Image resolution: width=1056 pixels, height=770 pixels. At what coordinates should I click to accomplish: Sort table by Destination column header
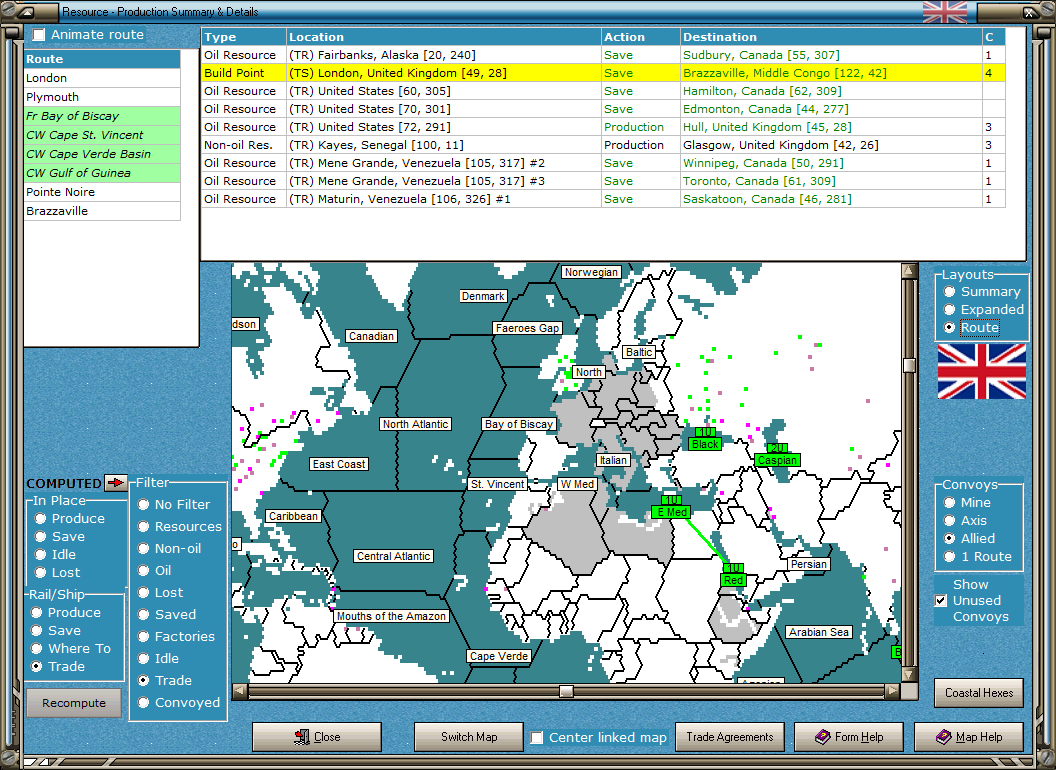pos(830,37)
